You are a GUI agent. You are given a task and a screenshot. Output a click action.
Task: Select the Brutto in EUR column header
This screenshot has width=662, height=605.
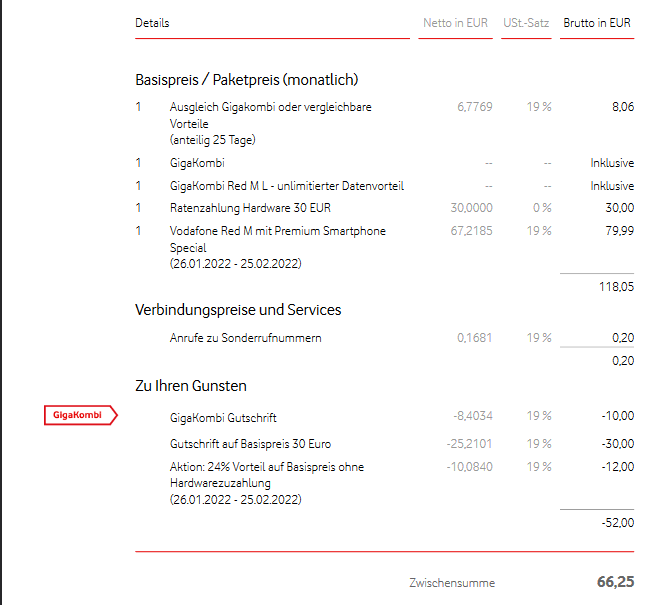597,23
